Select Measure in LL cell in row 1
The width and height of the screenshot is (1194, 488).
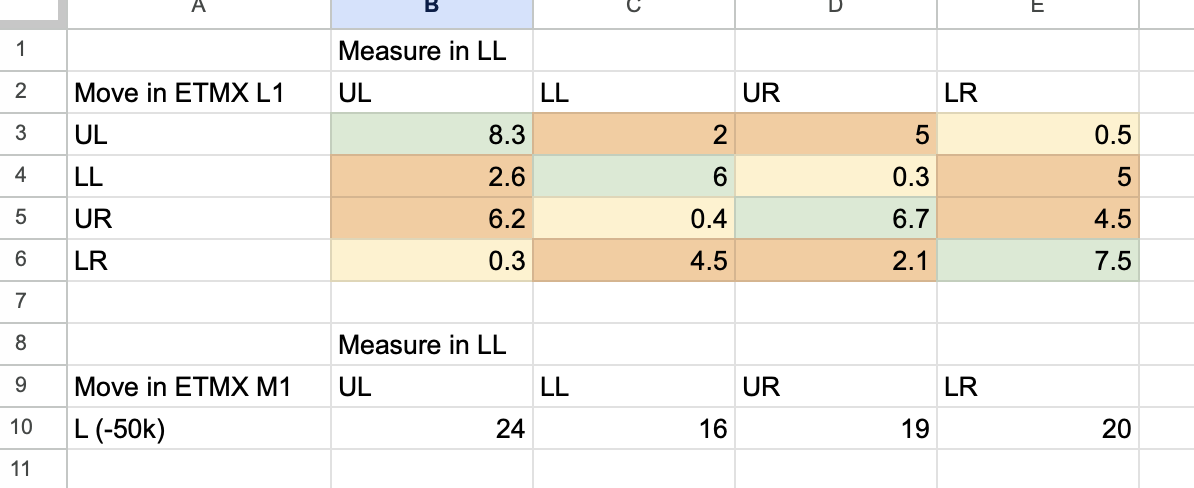click(432, 50)
